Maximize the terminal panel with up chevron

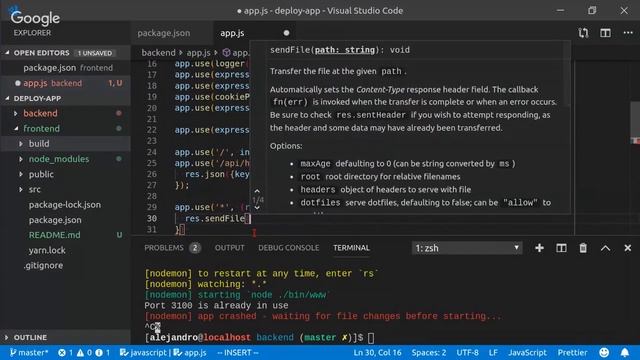(x=605, y=248)
